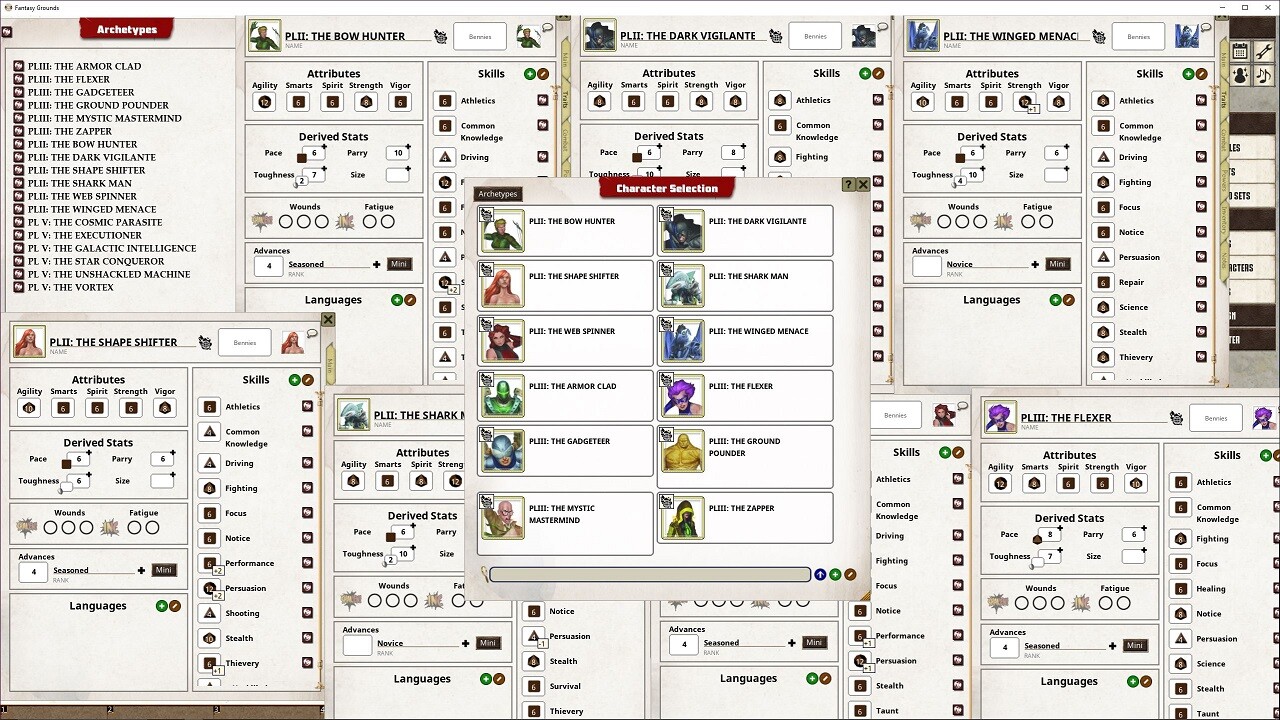Select PL V: THE COSMIC PARASITE in the Archetypes list
Screen dimensions: 1280x720
point(96,221)
